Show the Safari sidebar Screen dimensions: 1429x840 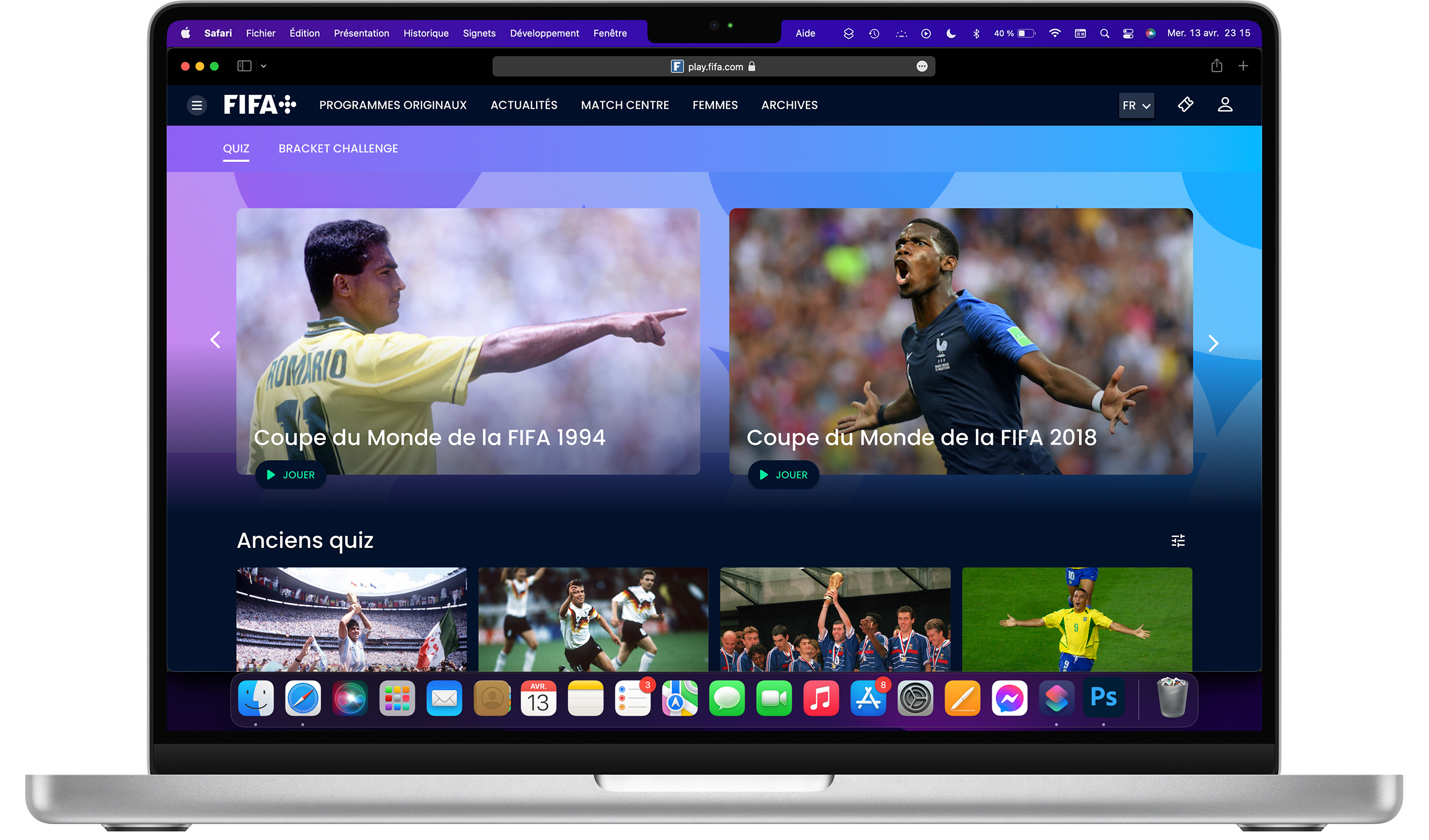coord(245,66)
